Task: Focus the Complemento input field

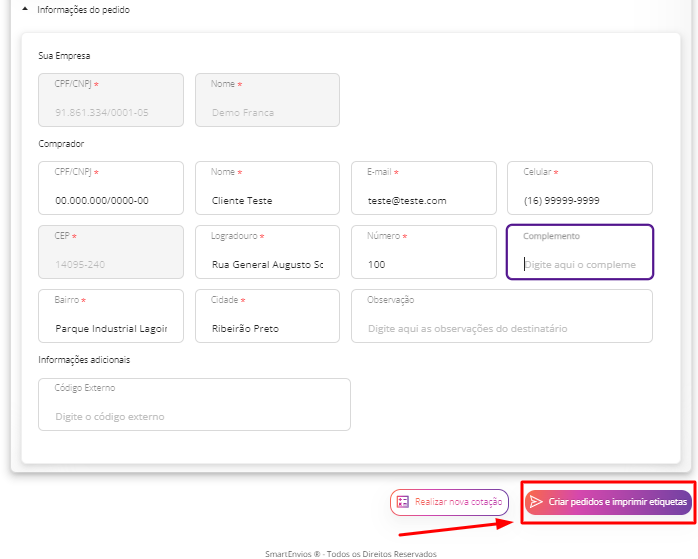Action: coord(580,252)
